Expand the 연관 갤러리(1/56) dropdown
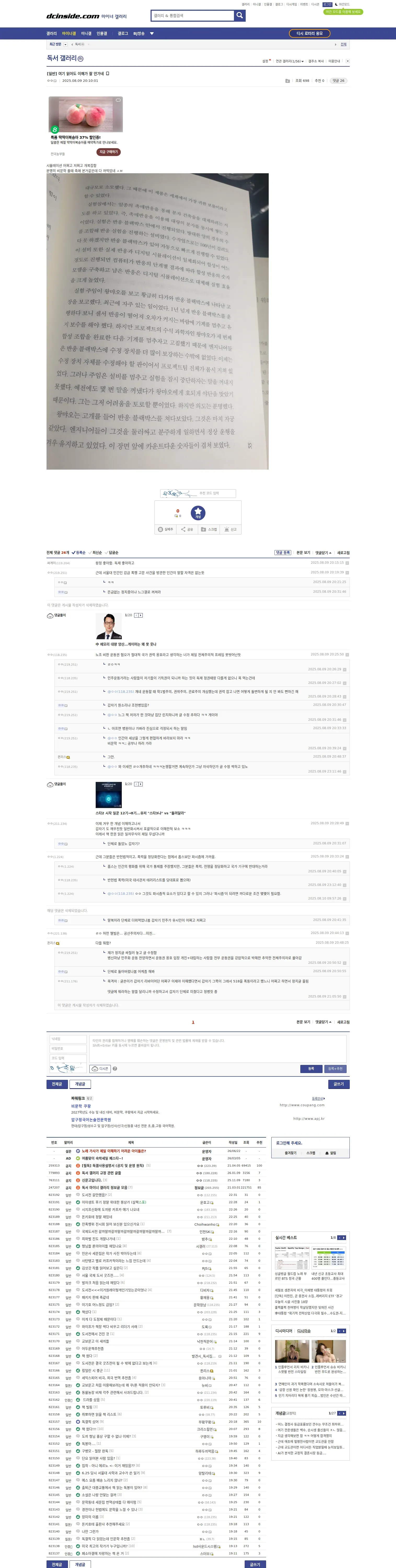This screenshot has width=396, height=1568. click(289, 61)
